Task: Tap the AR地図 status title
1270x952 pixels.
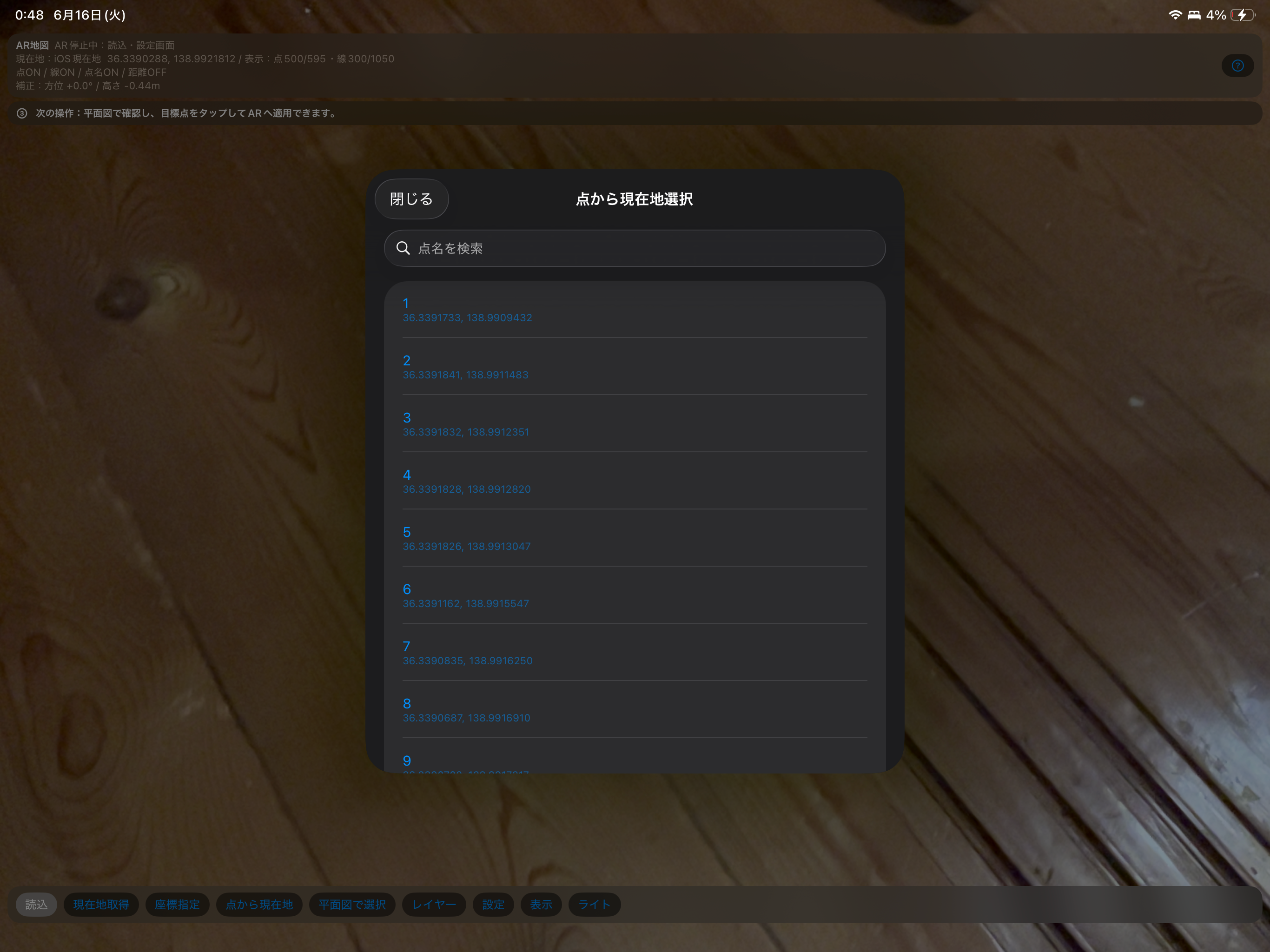Action: click(x=32, y=46)
